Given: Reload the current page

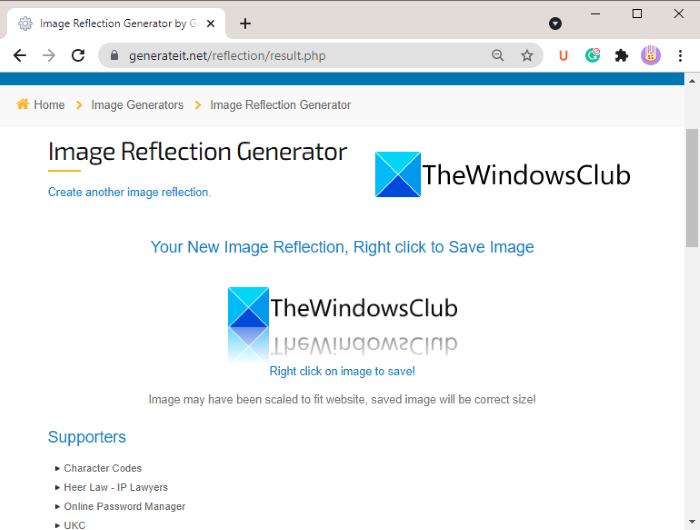Looking at the screenshot, I should point(78,56).
